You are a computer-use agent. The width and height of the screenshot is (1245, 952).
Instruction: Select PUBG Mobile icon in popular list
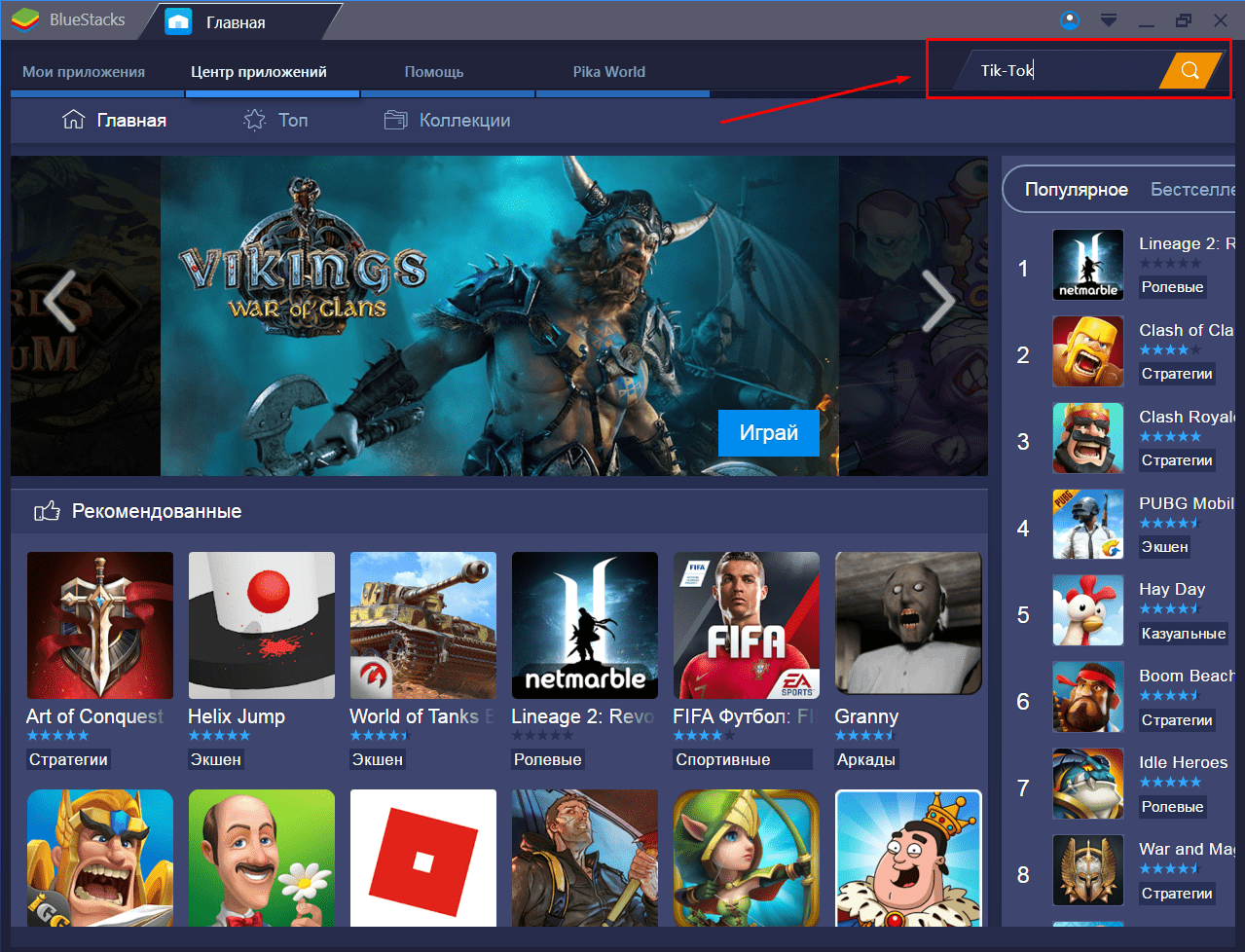click(x=1087, y=525)
